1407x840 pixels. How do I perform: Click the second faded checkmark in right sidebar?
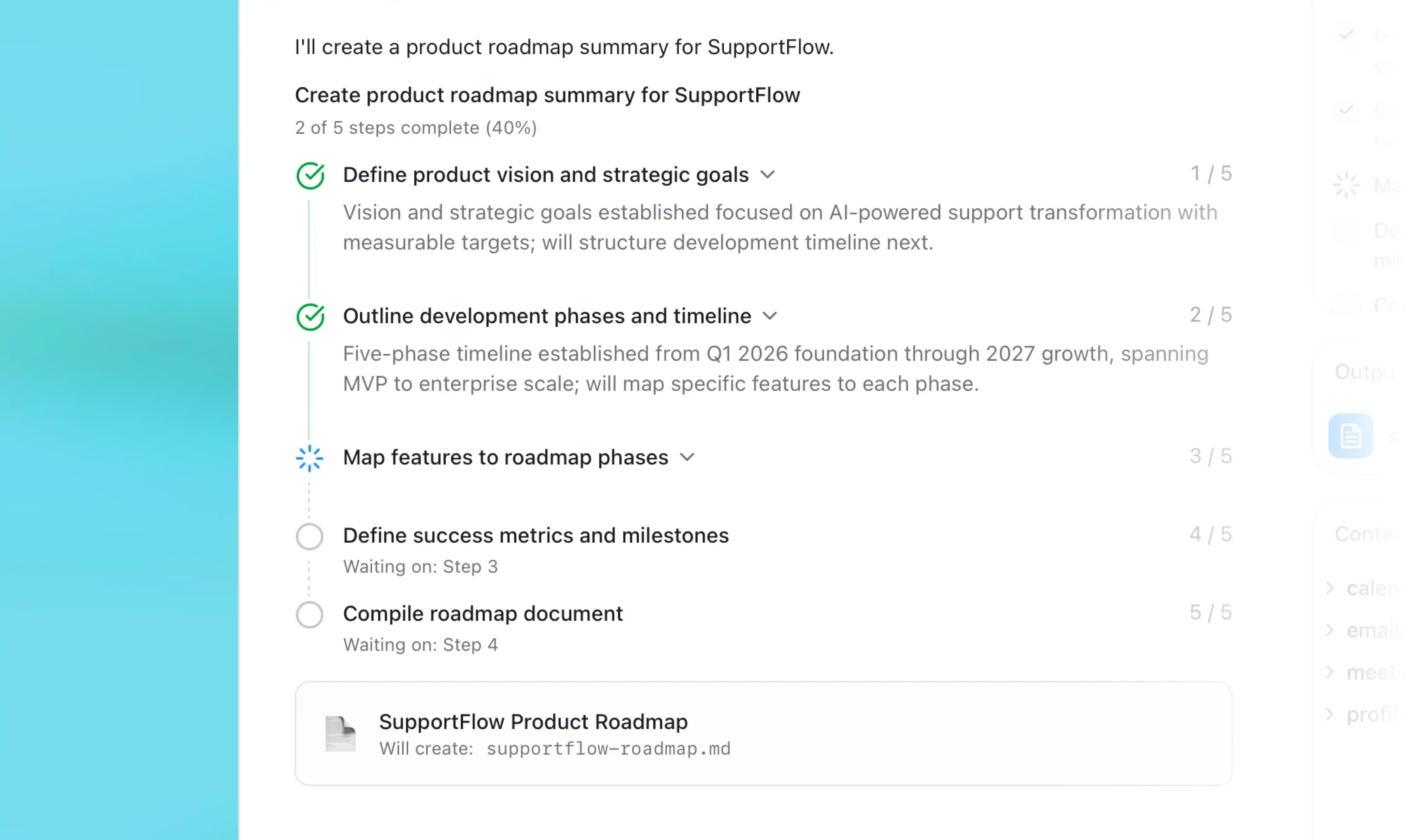[x=1346, y=109]
